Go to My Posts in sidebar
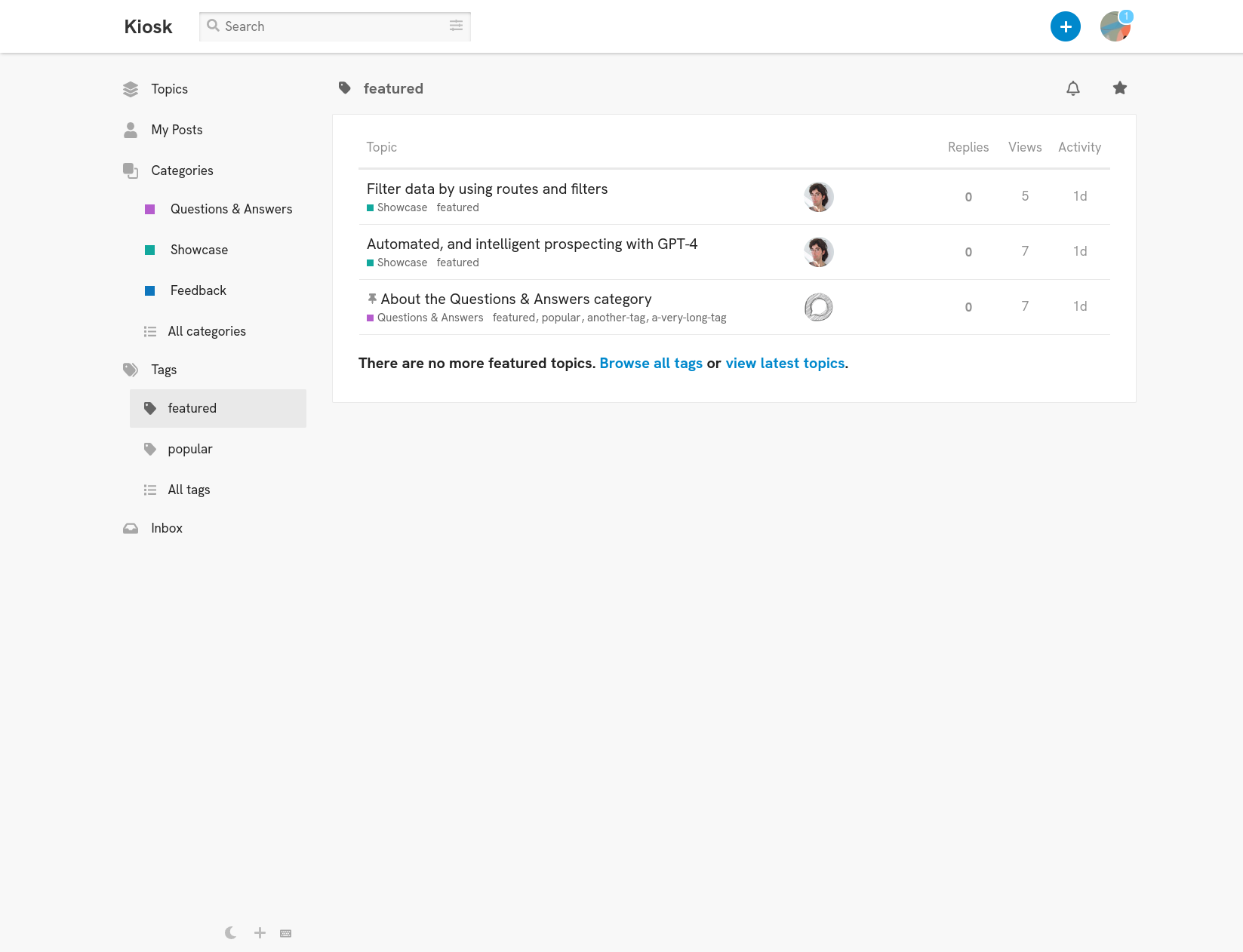This screenshot has height=952, width=1243. (177, 130)
